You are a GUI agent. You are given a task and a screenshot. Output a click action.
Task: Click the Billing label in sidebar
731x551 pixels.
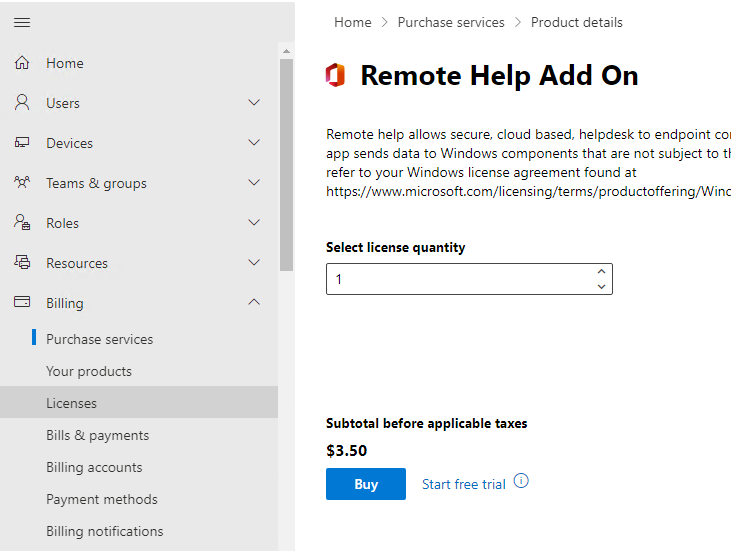click(65, 303)
